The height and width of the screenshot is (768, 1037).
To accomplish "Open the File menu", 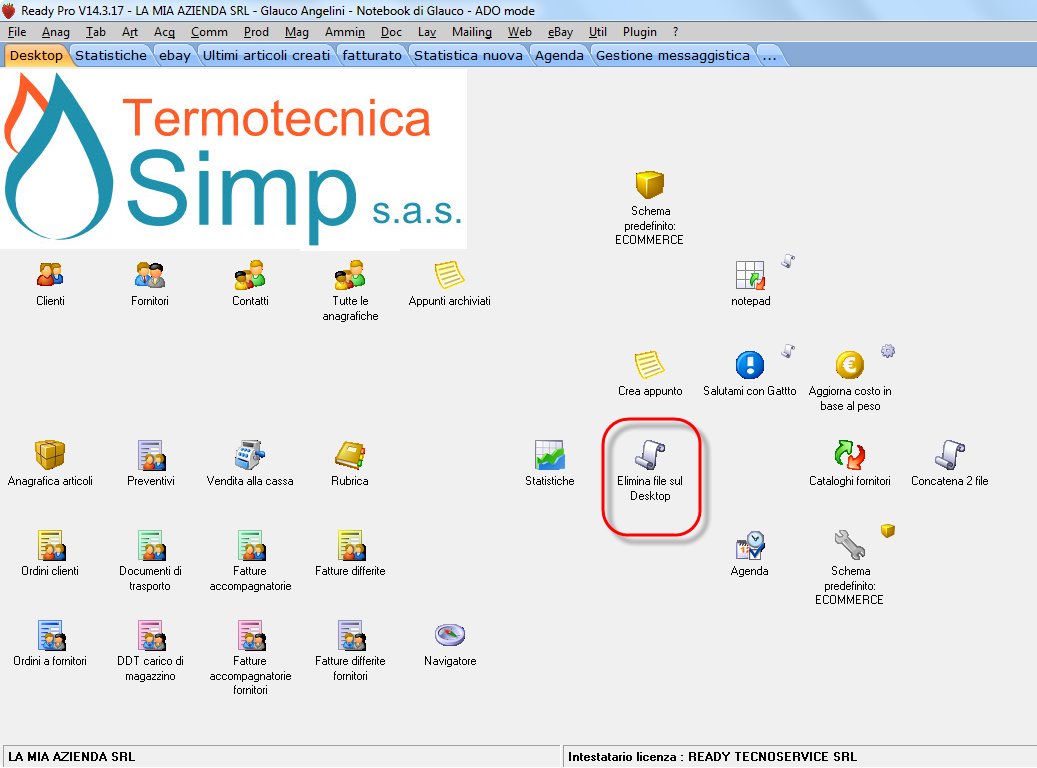I will [17, 32].
